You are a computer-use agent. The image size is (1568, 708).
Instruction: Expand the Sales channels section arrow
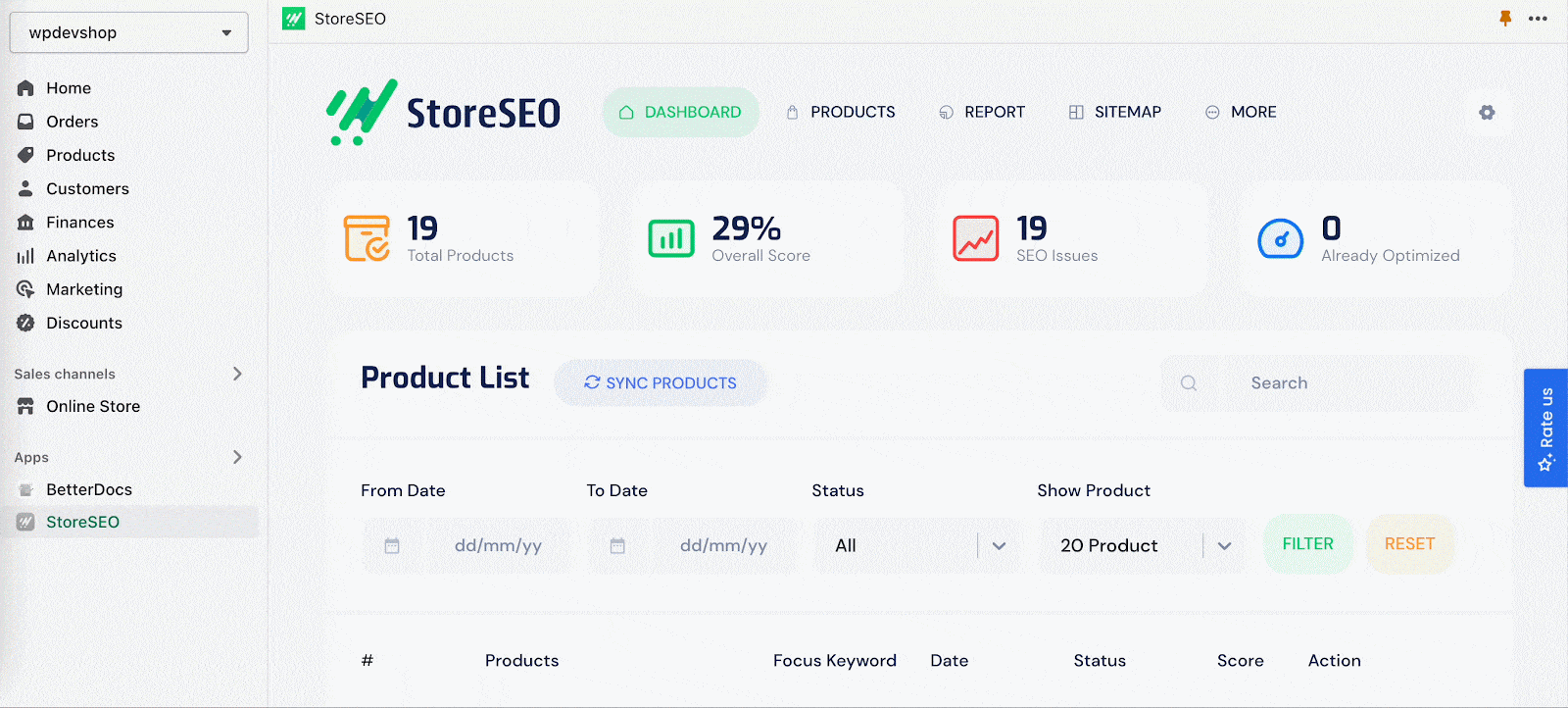237,374
